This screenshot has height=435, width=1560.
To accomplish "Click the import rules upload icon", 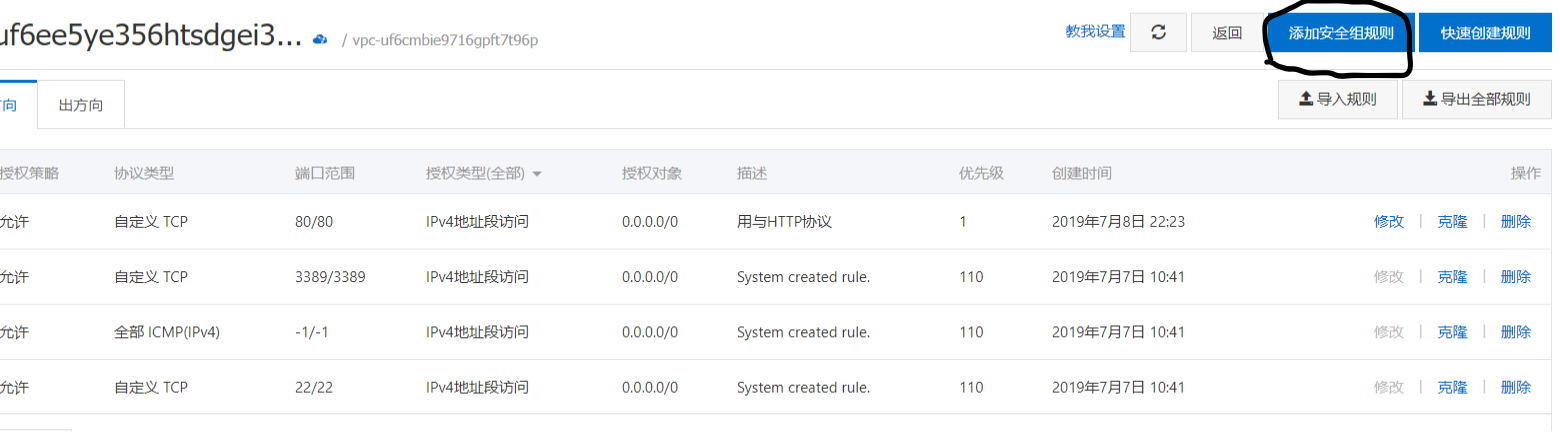I will [x=1305, y=99].
